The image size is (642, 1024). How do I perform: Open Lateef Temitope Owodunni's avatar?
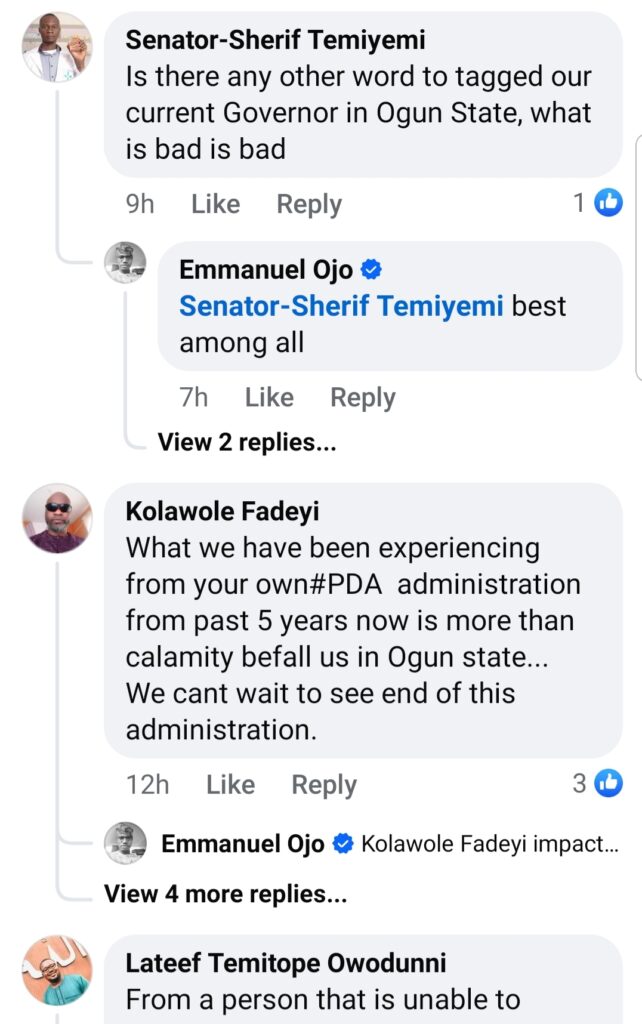[57, 970]
